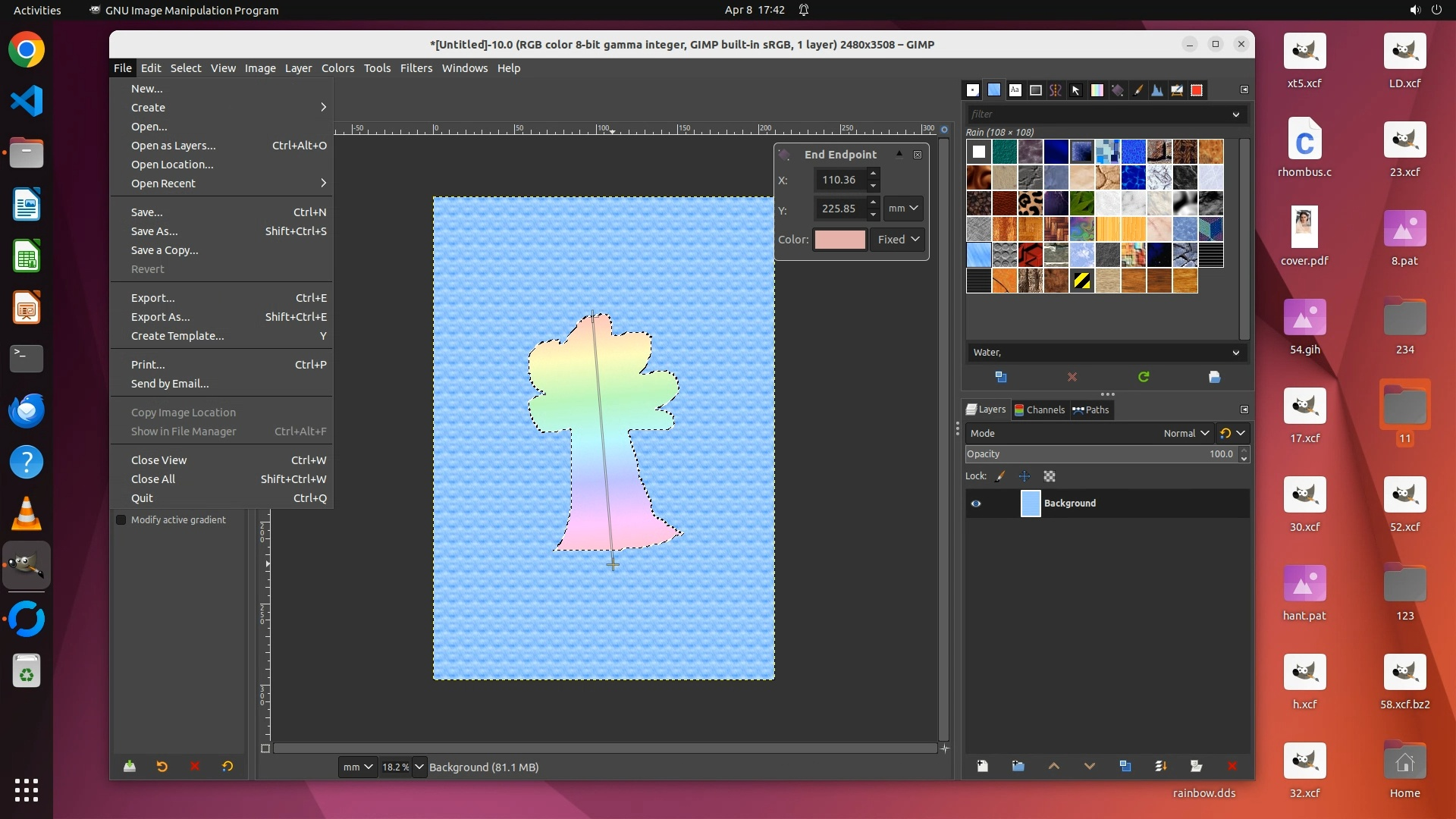Click the lock pixels paintbrush icon

pos(1000,476)
